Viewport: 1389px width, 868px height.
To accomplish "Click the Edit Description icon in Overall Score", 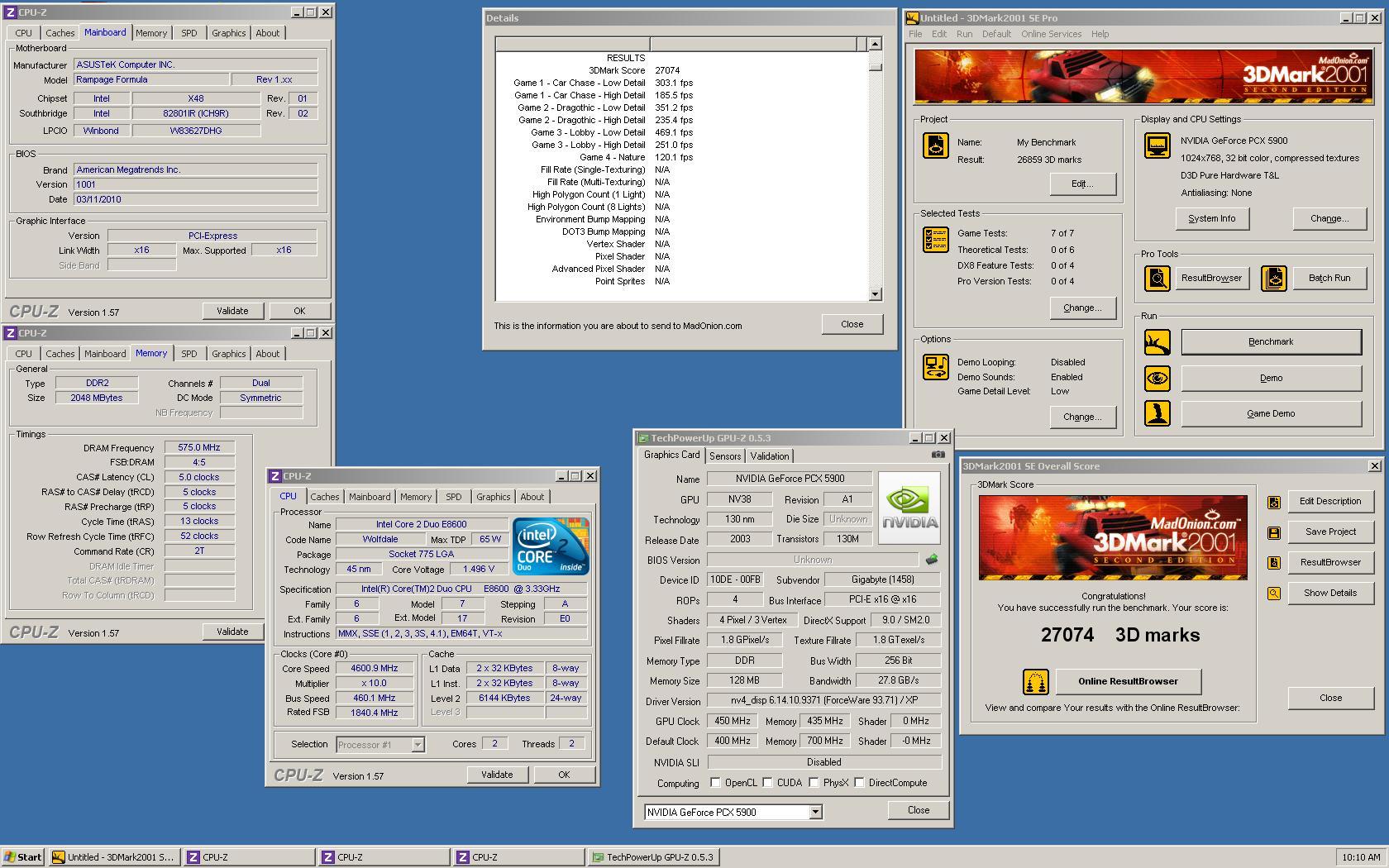I will point(1273,502).
